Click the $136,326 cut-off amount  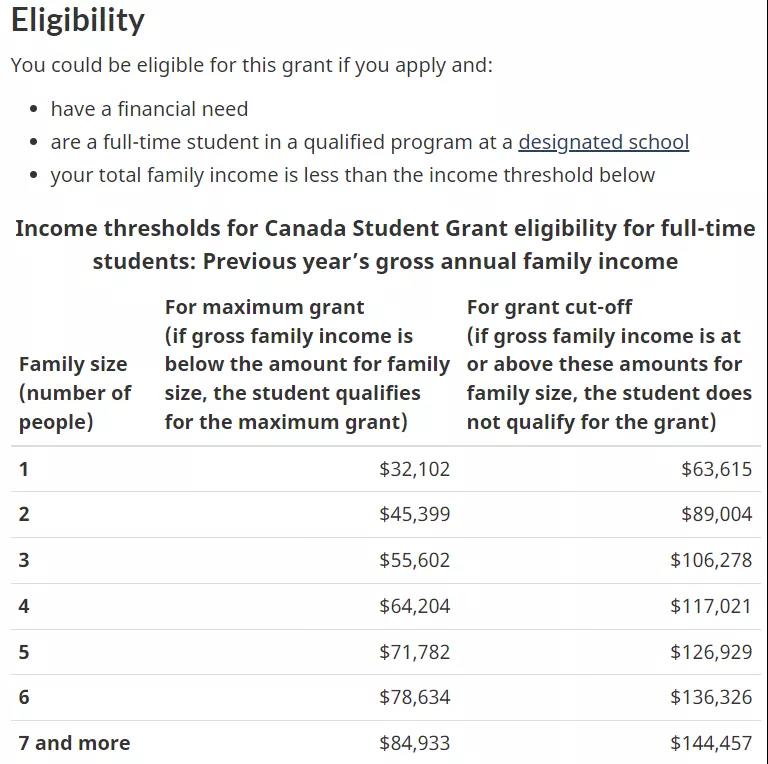point(710,697)
